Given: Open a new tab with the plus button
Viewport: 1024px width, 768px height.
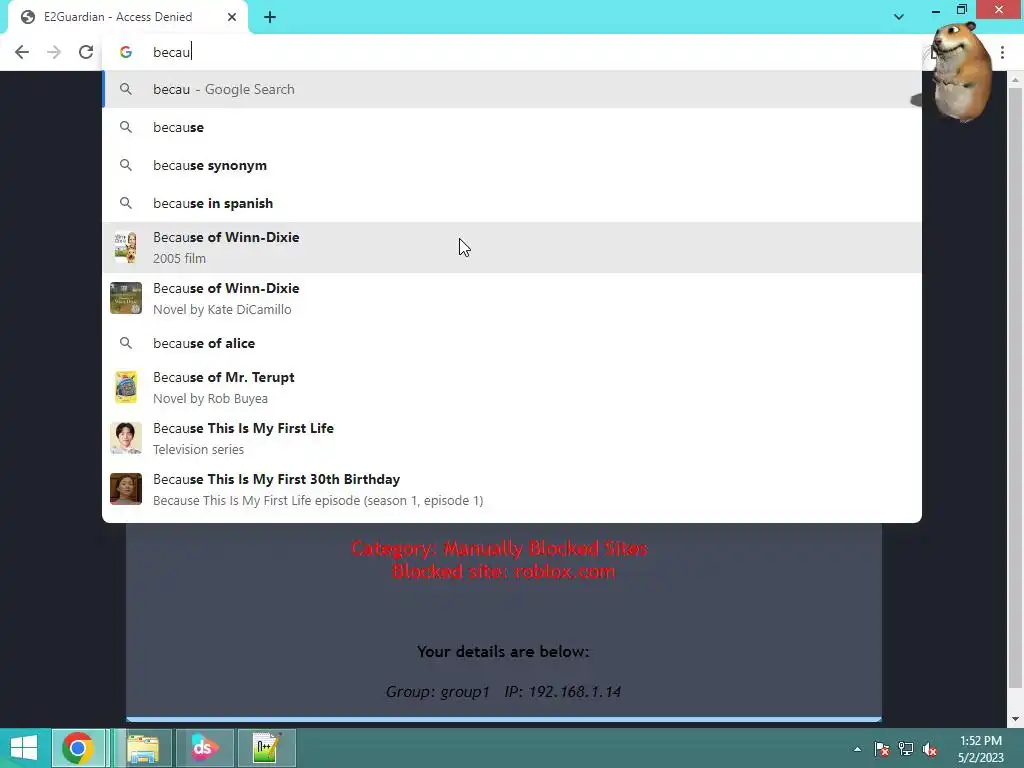Looking at the screenshot, I should click(270, 17).
